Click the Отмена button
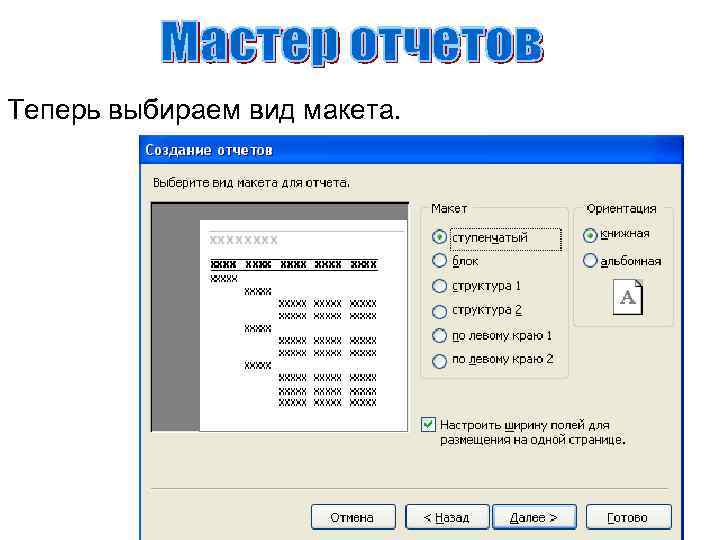Screen dimensions: 720x540 pyautogui.click(x=353, y=518)
